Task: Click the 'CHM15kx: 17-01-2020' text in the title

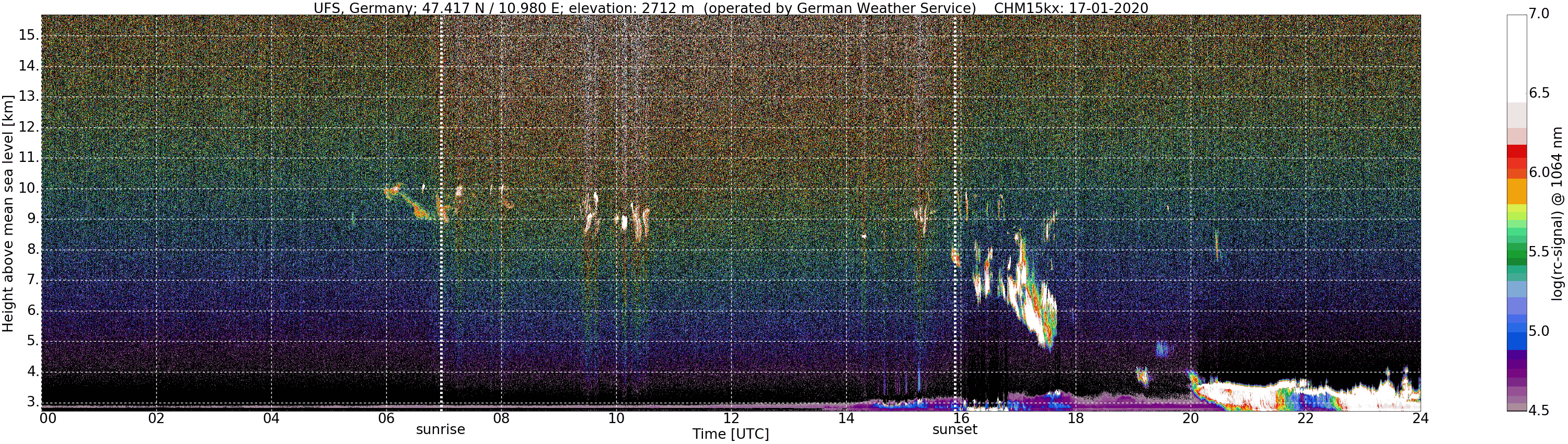Action: [1071, 8]
